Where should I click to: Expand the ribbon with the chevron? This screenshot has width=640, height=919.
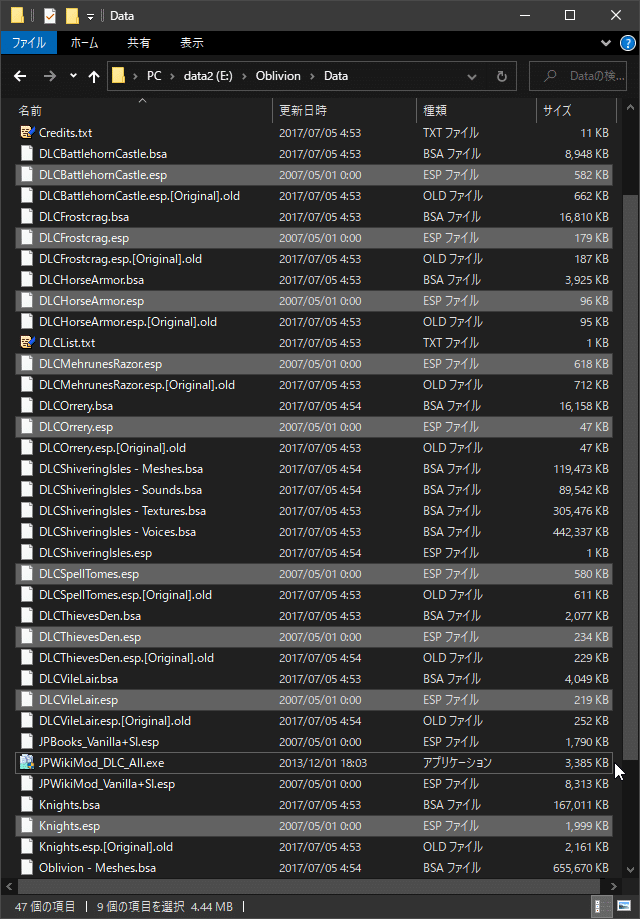[606, 43]
